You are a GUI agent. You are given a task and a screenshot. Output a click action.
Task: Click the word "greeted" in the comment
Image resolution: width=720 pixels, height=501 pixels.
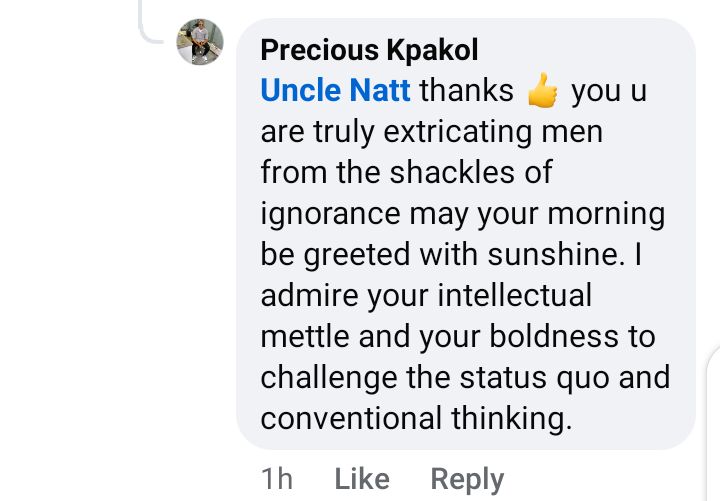click(x=355, y=254)
